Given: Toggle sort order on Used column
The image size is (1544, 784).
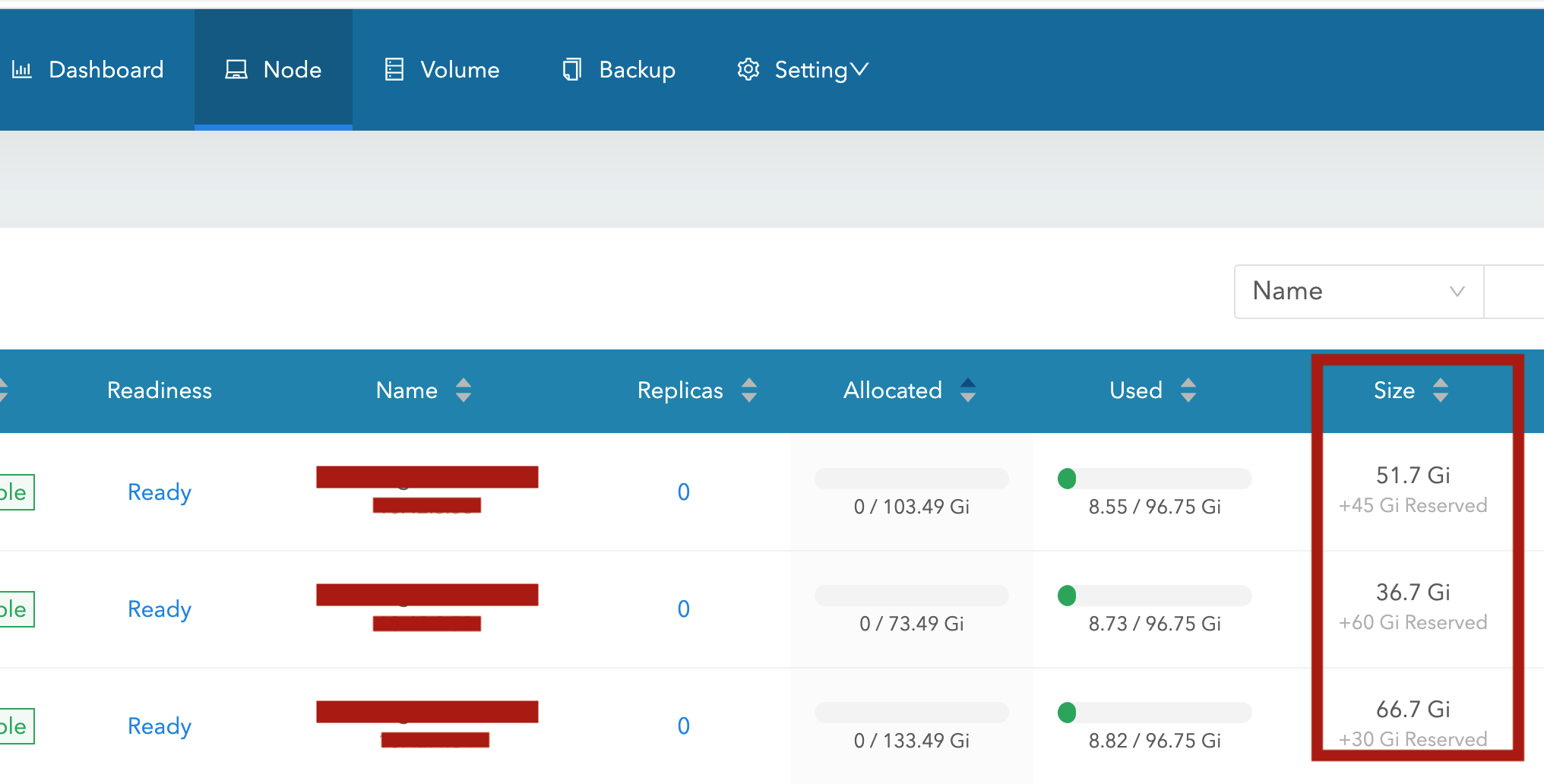Looking at the screenshot, I should [1189, 390].
